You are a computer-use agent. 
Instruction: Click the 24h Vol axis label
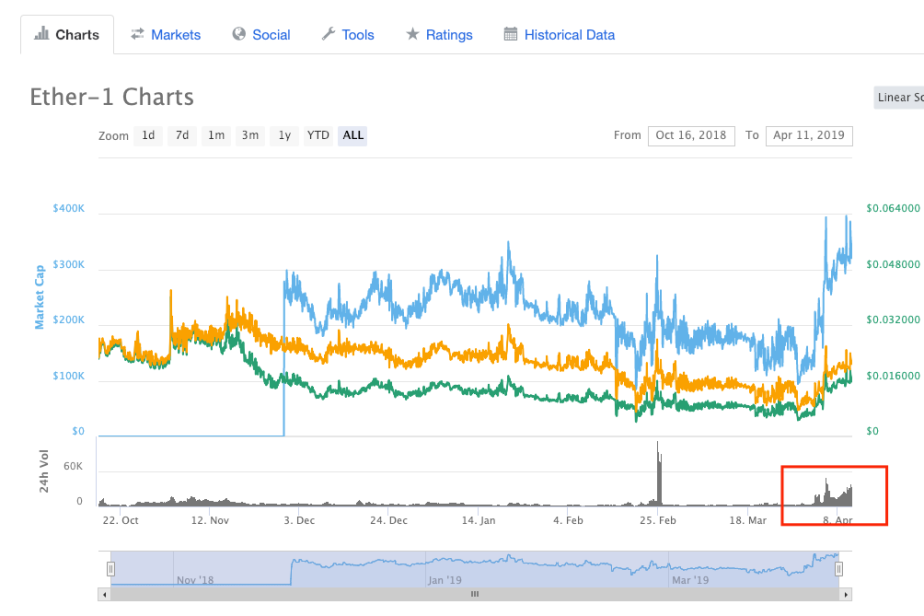[x=44, y=471]
